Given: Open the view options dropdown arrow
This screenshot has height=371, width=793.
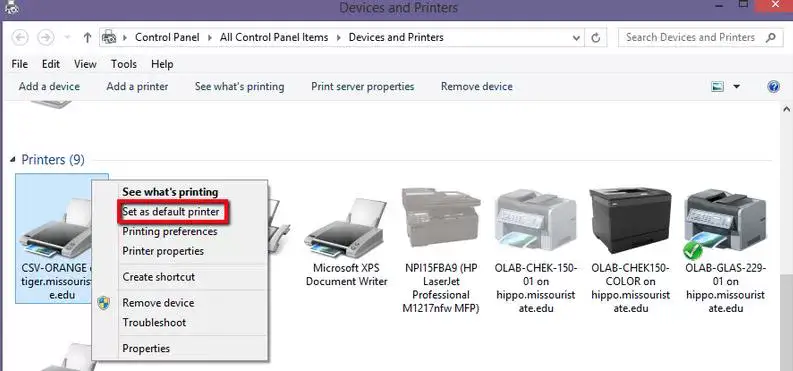Looking at the screenshot, I should pos(736,87).
